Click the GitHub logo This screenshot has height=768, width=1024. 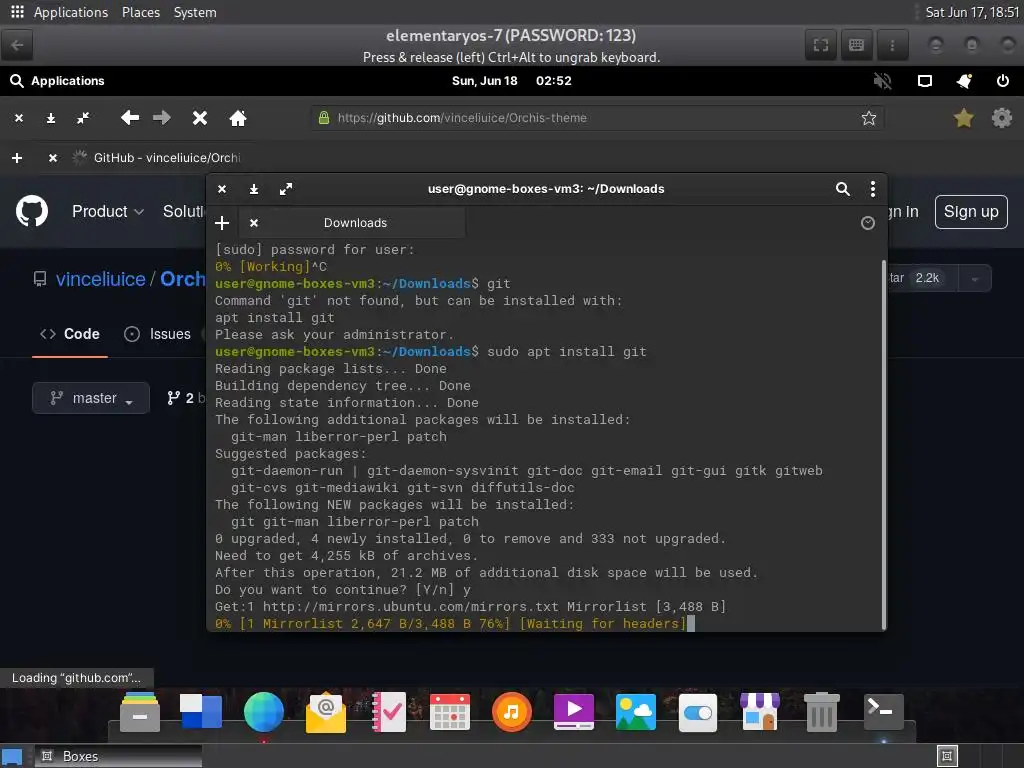(32, 212)
